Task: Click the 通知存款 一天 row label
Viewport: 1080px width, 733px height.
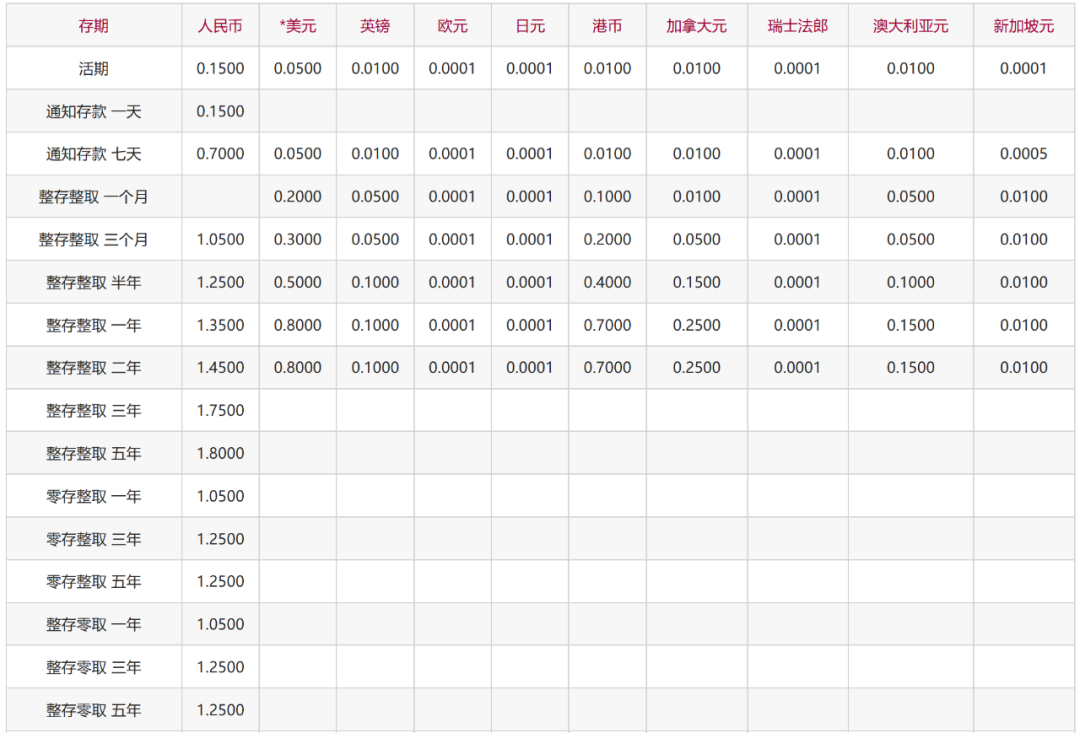Action: [x=94, y=112]
